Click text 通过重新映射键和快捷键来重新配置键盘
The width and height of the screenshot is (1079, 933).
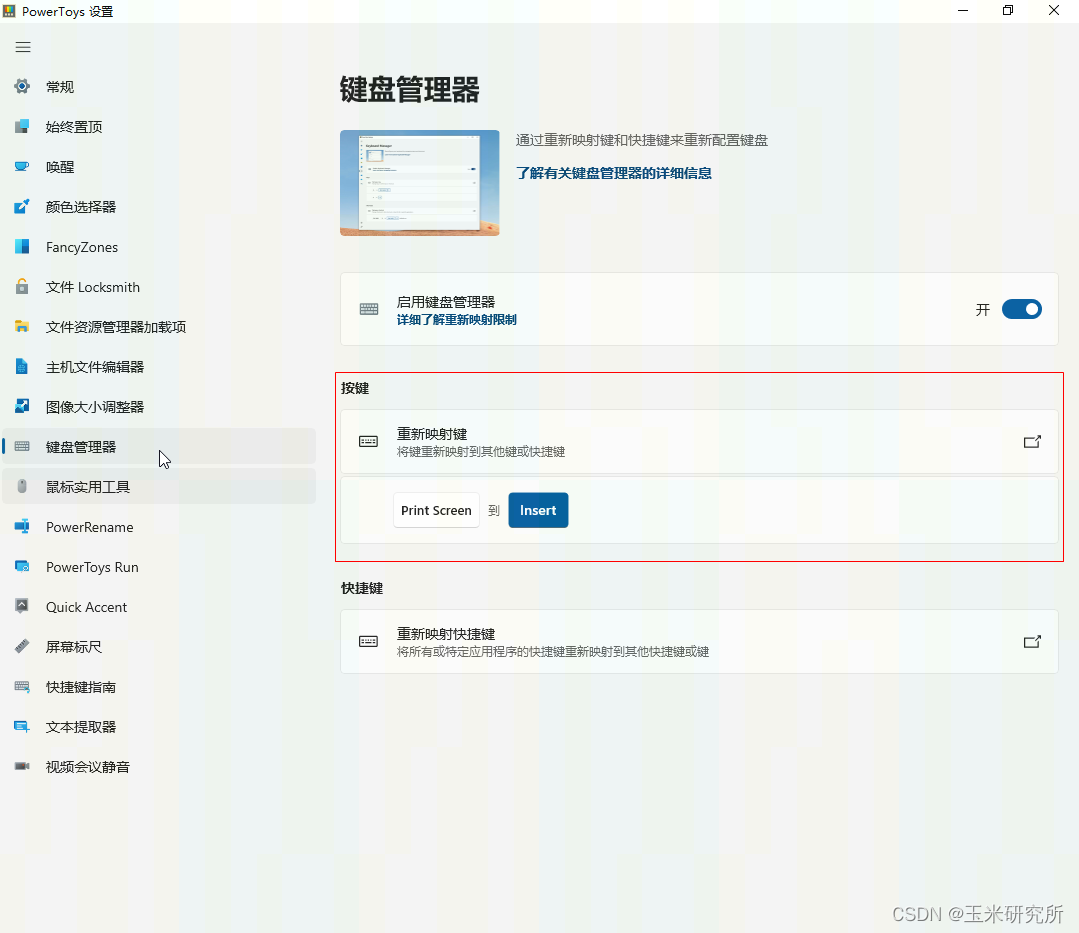641,140
